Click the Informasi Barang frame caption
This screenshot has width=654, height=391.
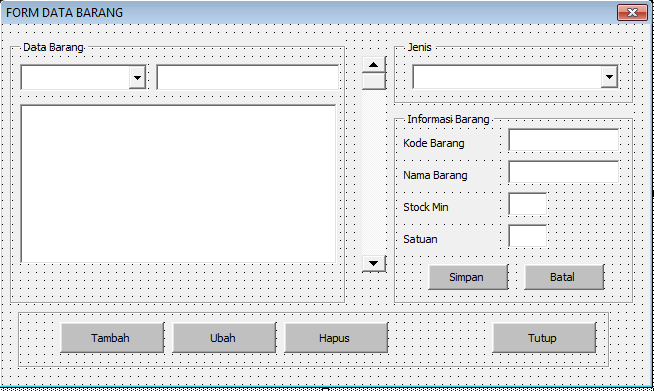click(448, 119)
